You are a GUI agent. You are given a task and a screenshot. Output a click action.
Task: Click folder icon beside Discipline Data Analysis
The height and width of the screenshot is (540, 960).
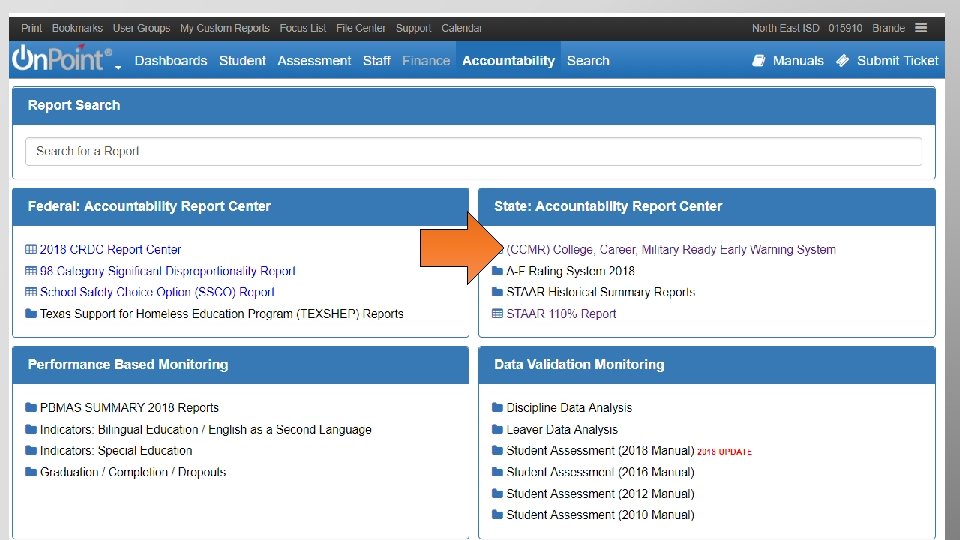(x=497, y=407)
